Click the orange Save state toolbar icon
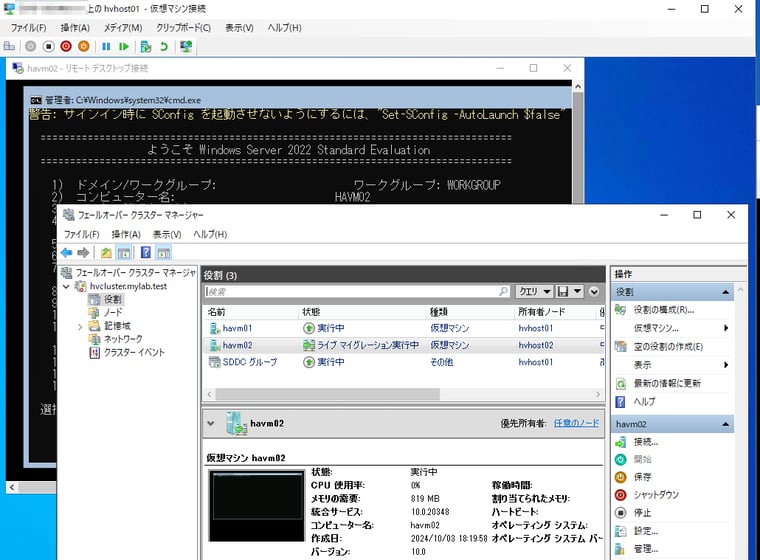 (84, 47)
